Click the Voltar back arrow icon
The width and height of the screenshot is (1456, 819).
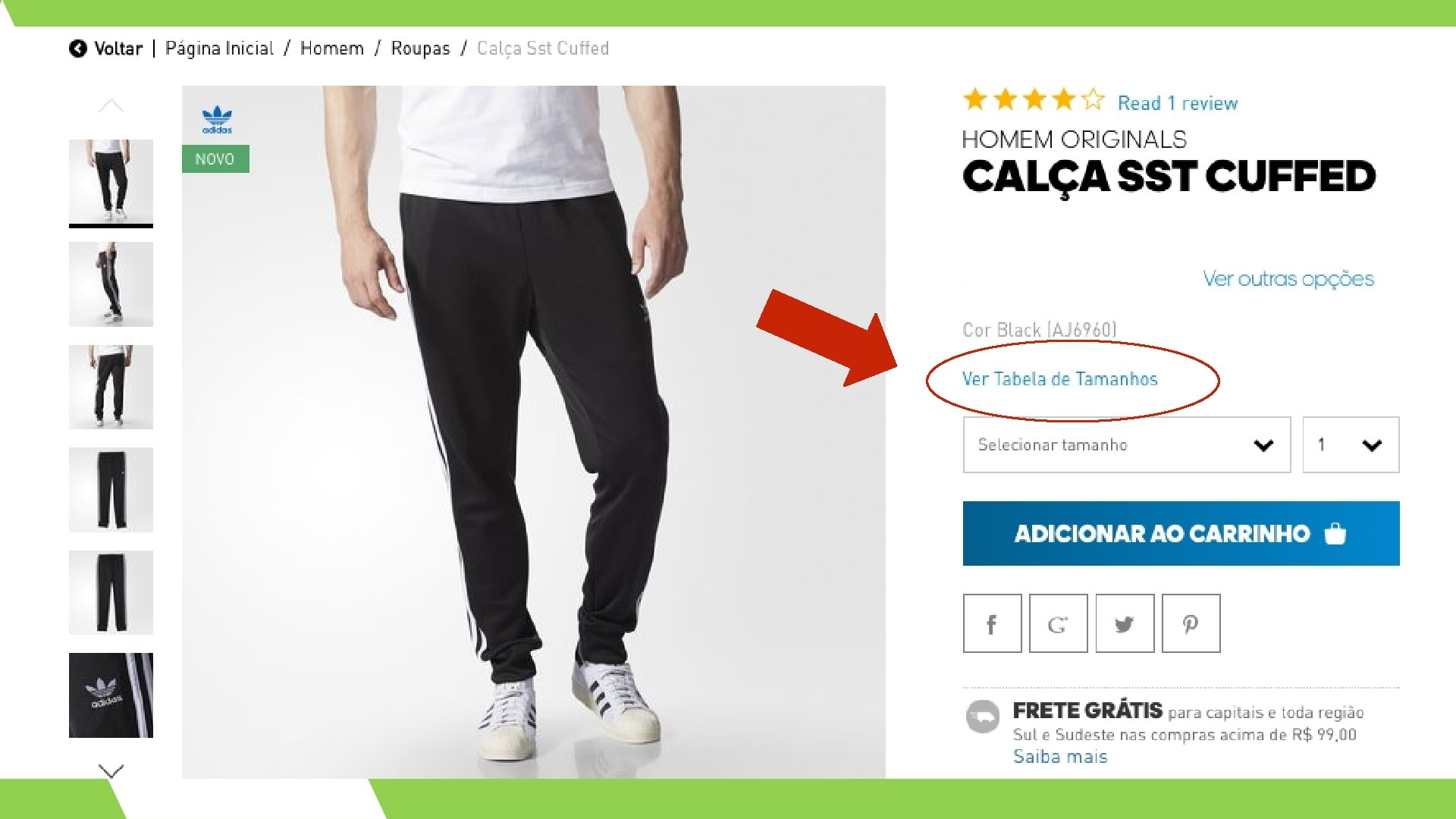[77, 49]
